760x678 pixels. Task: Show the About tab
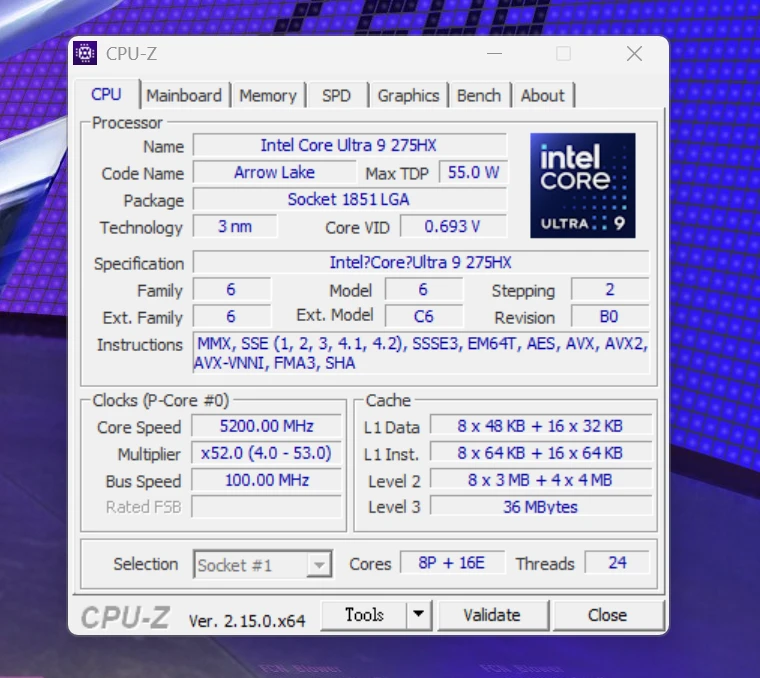tap(542, 96)
